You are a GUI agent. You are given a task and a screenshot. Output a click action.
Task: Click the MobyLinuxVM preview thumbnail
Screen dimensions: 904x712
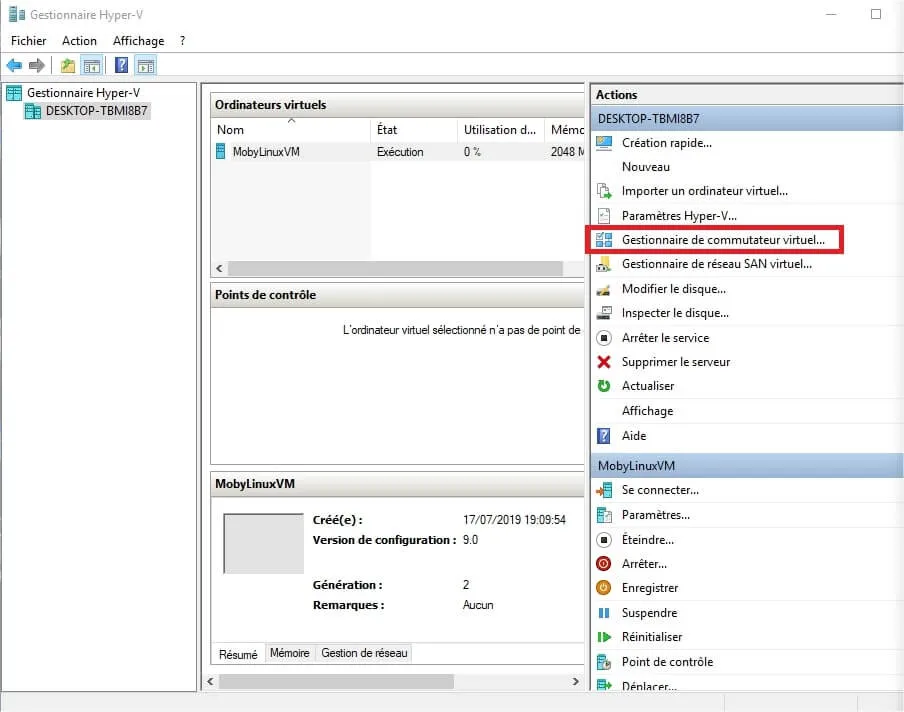(x=263, y=543)
